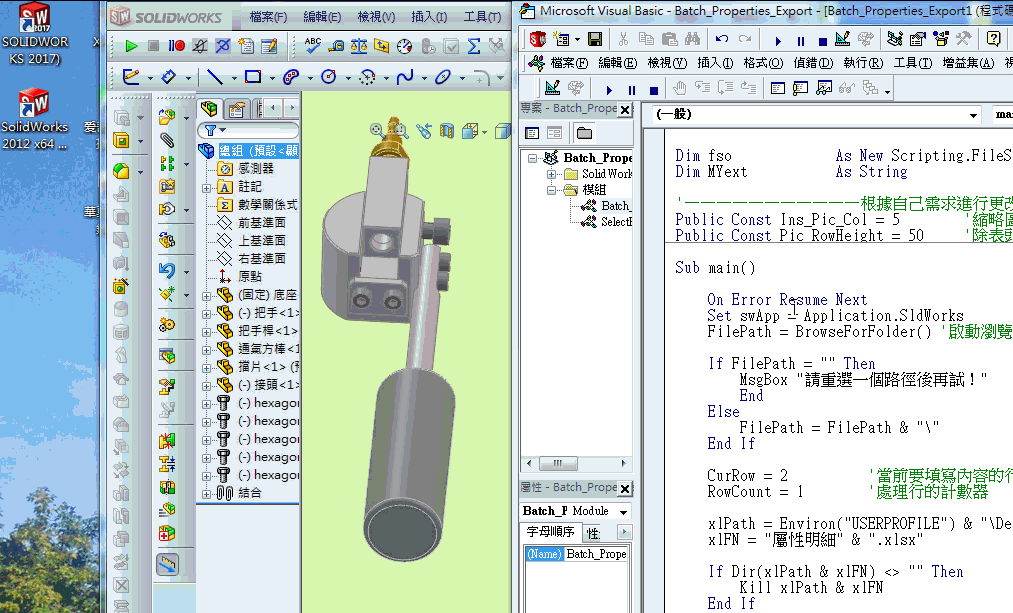Open the Line tool dropdown arrow
The width and height of the screenshot is (1013, 613).
coord(234,78)
